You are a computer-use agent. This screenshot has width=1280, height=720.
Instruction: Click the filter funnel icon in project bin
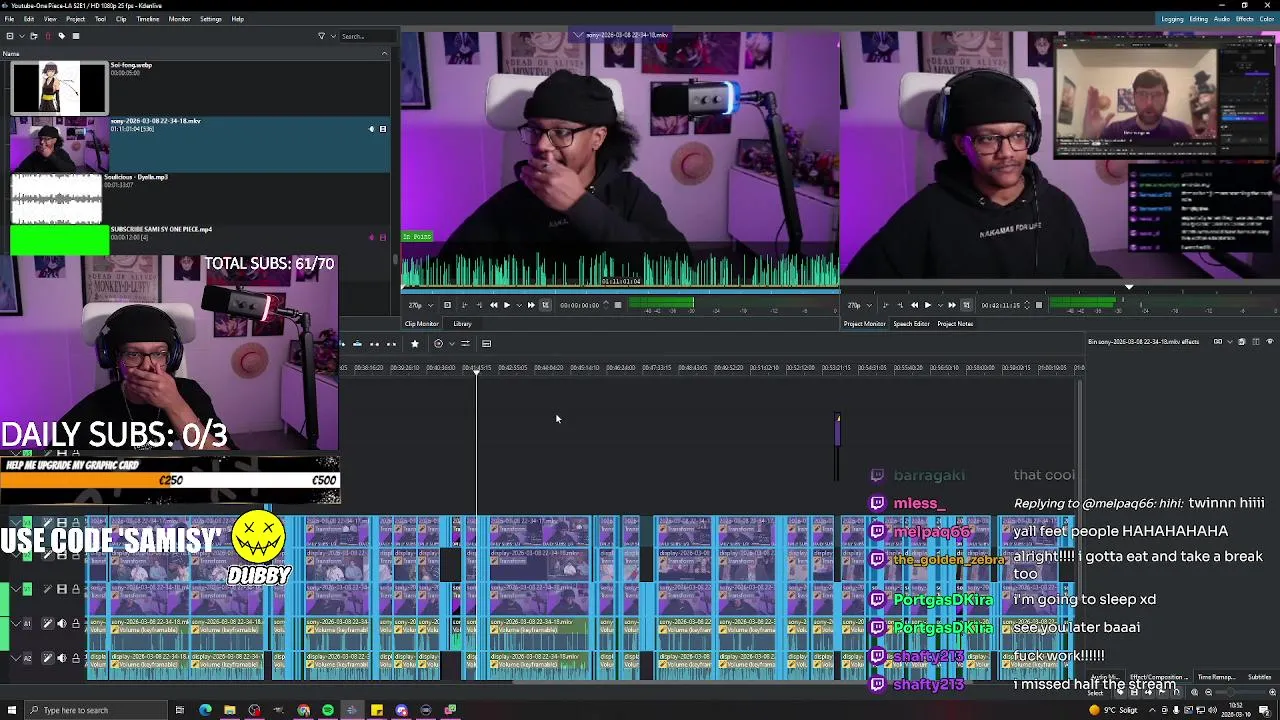(x=321, y=36)
